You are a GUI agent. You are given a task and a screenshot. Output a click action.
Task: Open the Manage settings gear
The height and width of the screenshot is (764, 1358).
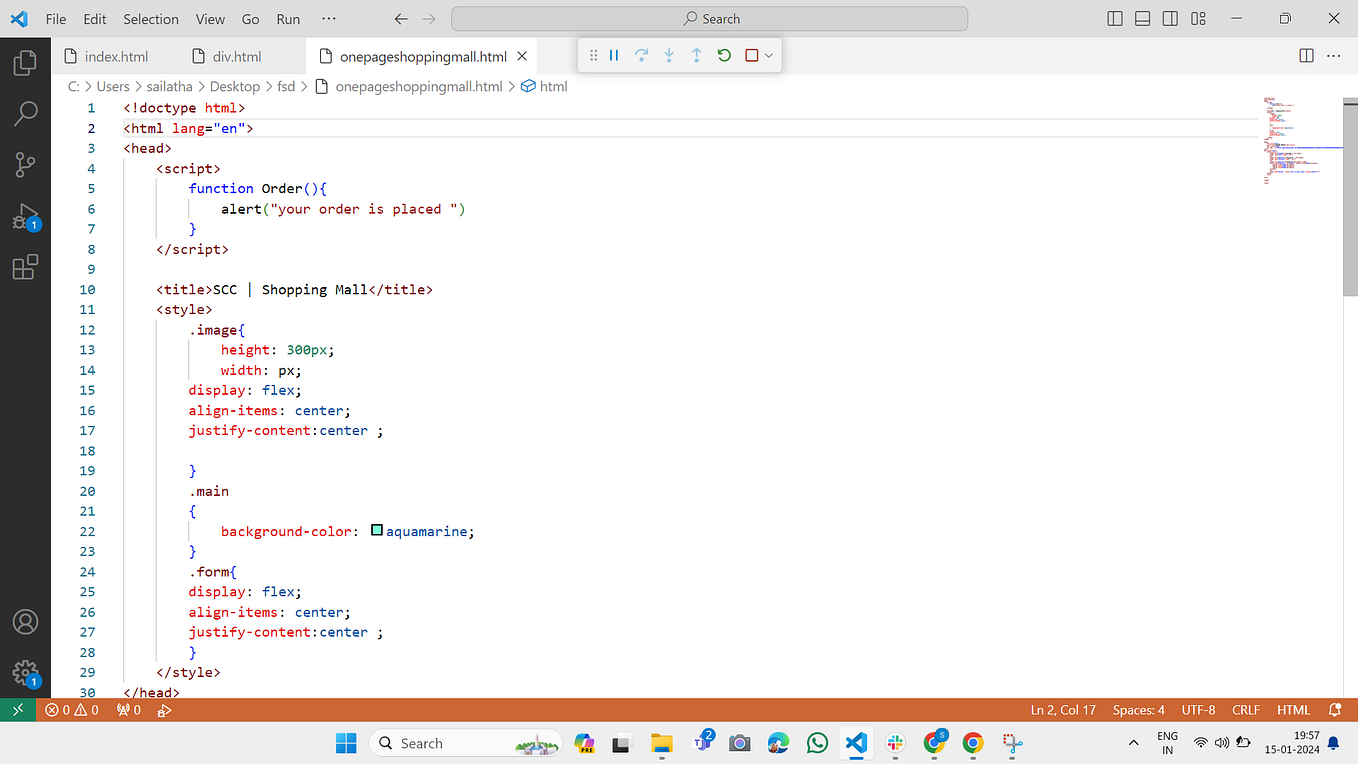(25, 673)
